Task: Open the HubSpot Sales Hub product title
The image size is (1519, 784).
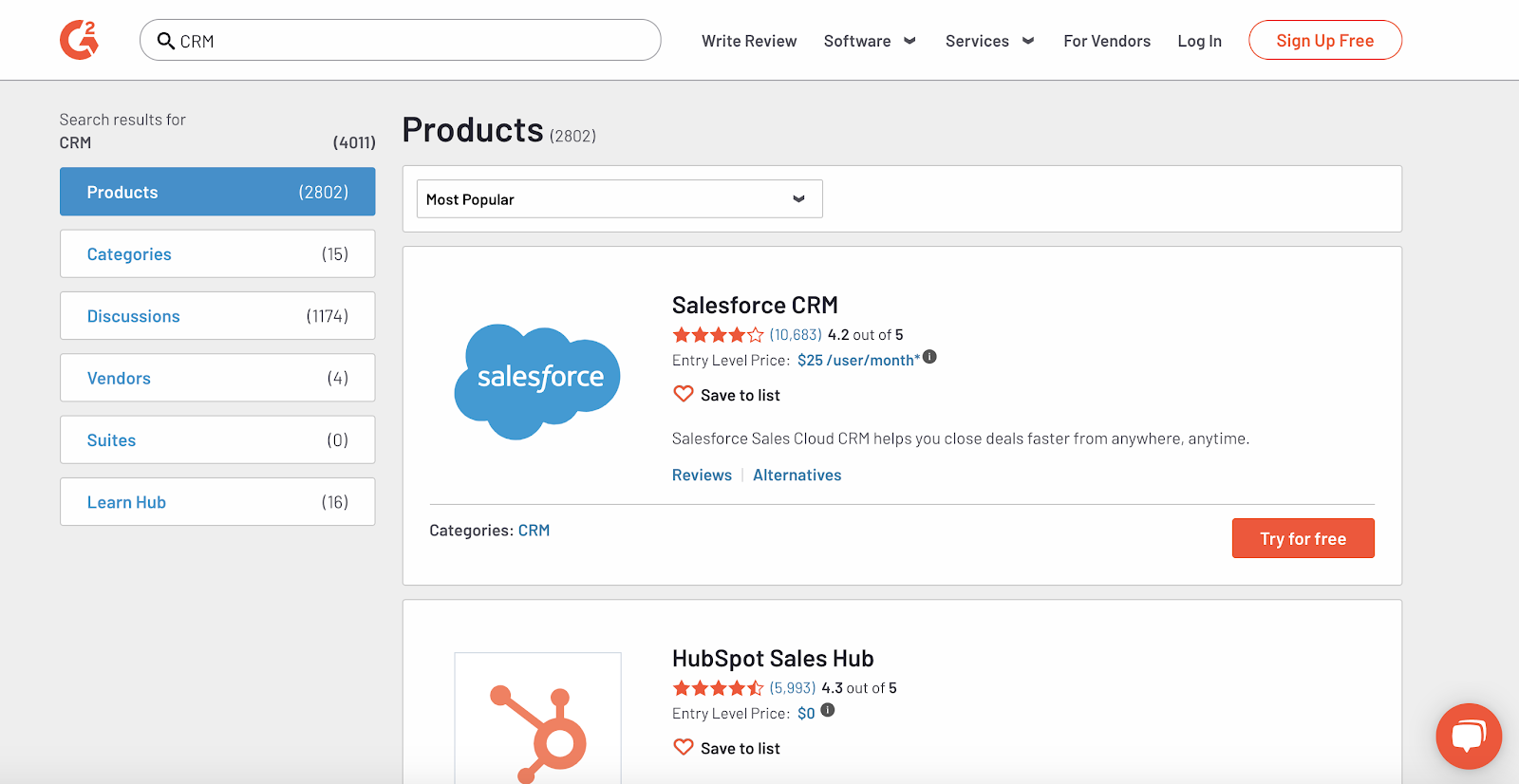Action: pos(773,658)
